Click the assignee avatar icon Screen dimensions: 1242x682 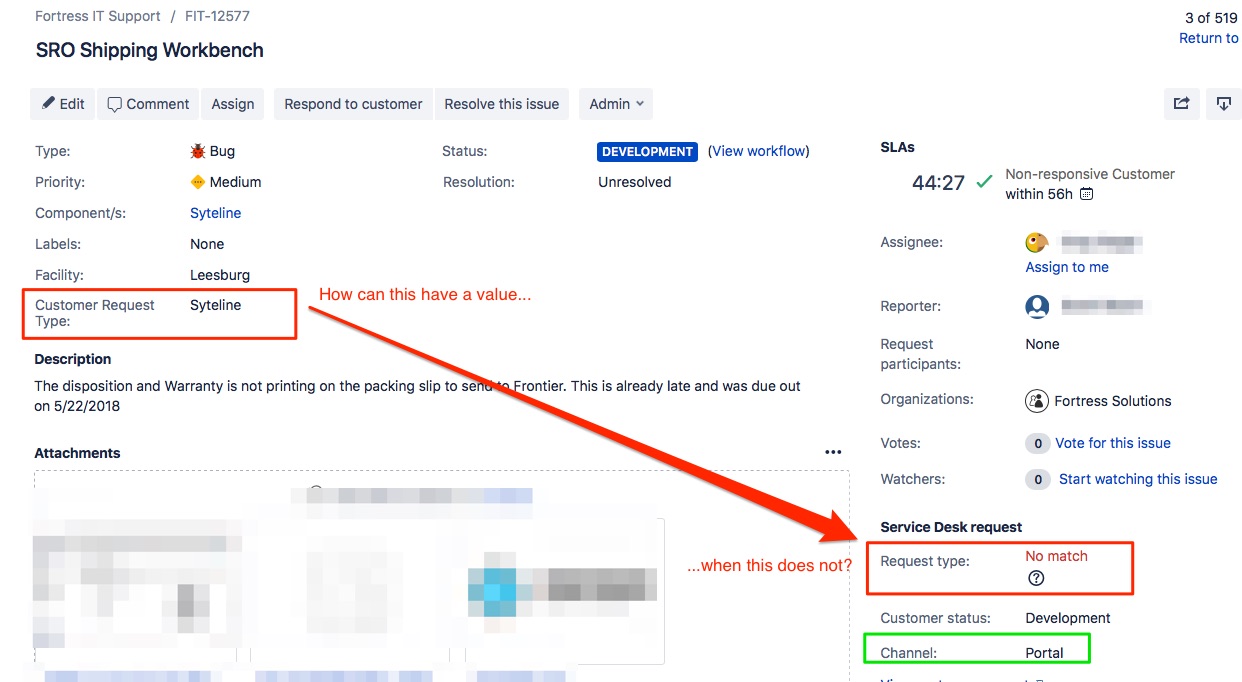1037,243
